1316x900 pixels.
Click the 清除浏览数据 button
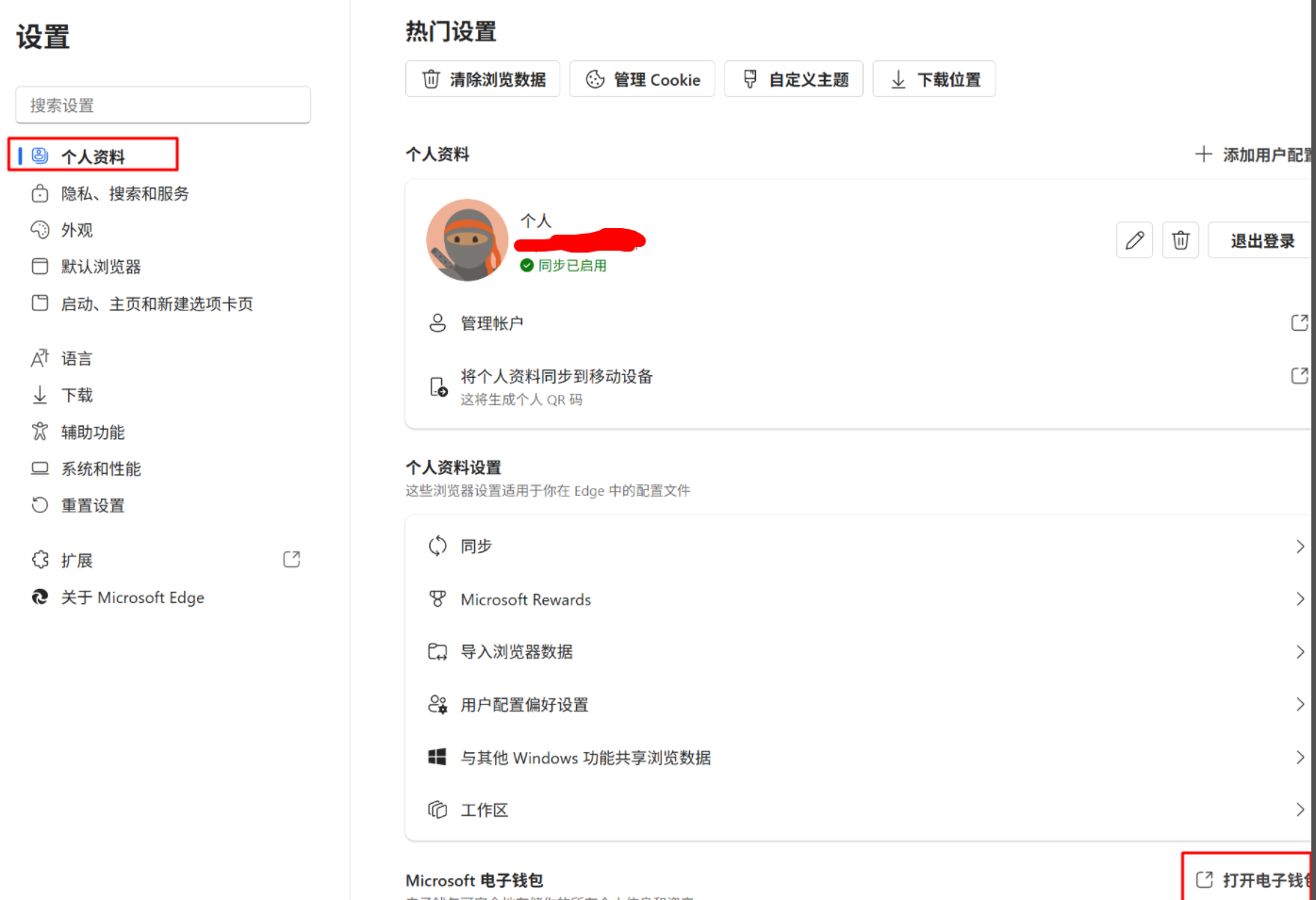pyautogui.click(x=483, y=79)
